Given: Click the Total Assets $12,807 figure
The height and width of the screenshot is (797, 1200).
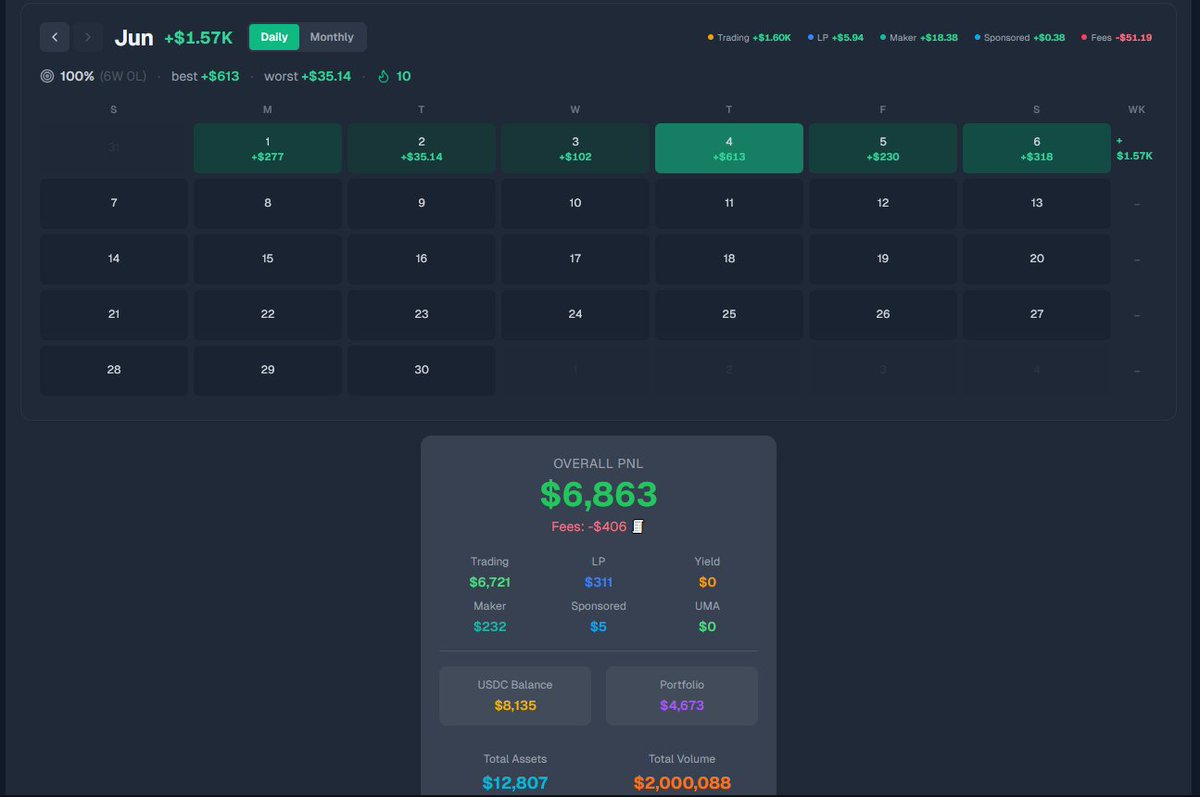Looking at the screenshot, I should click(x=515, y=783).
